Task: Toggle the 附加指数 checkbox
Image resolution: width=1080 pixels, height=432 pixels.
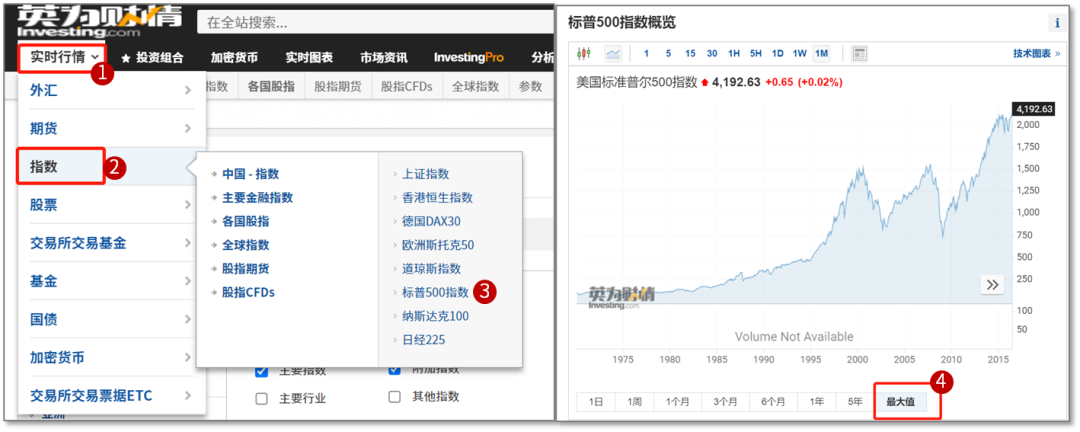Action: pos(395,370)
